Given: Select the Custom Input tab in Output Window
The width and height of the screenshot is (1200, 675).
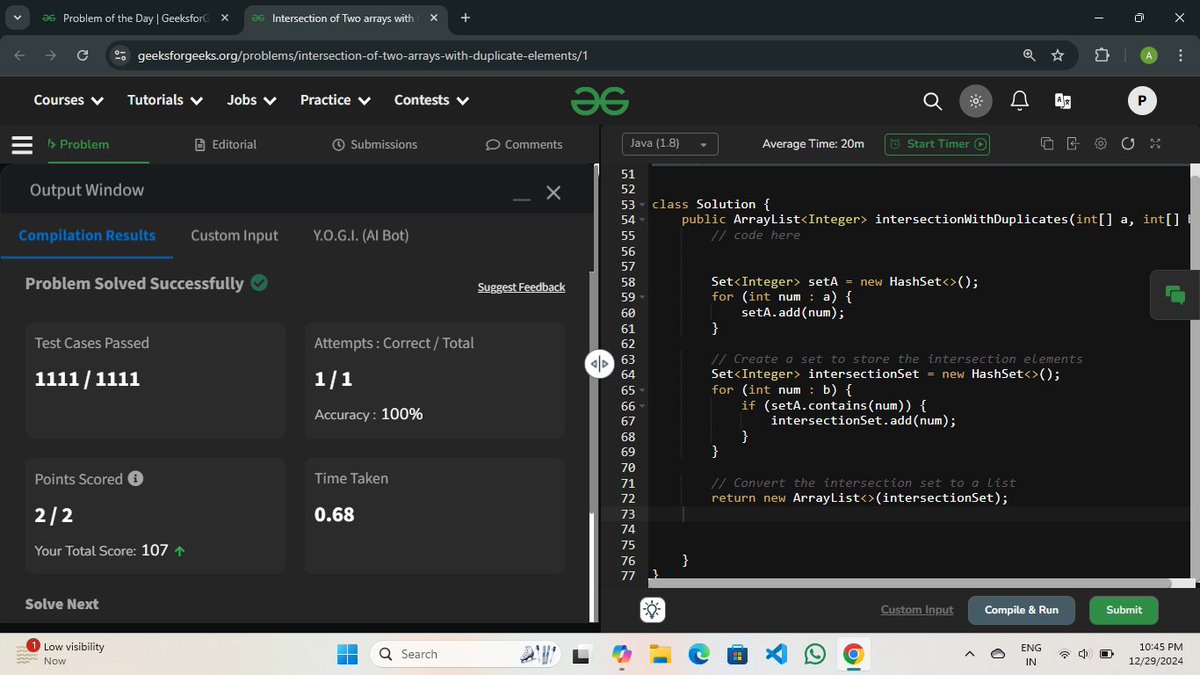Looking at the screenshot, I should 234,235.
